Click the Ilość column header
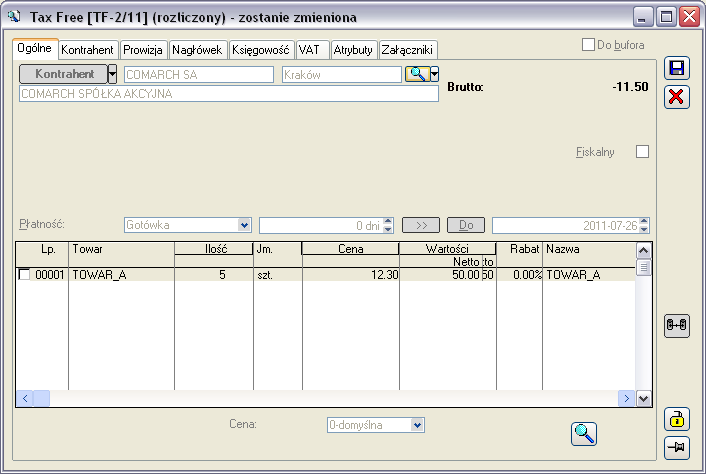Screen dimensions: 706x474 coord(214,248)
